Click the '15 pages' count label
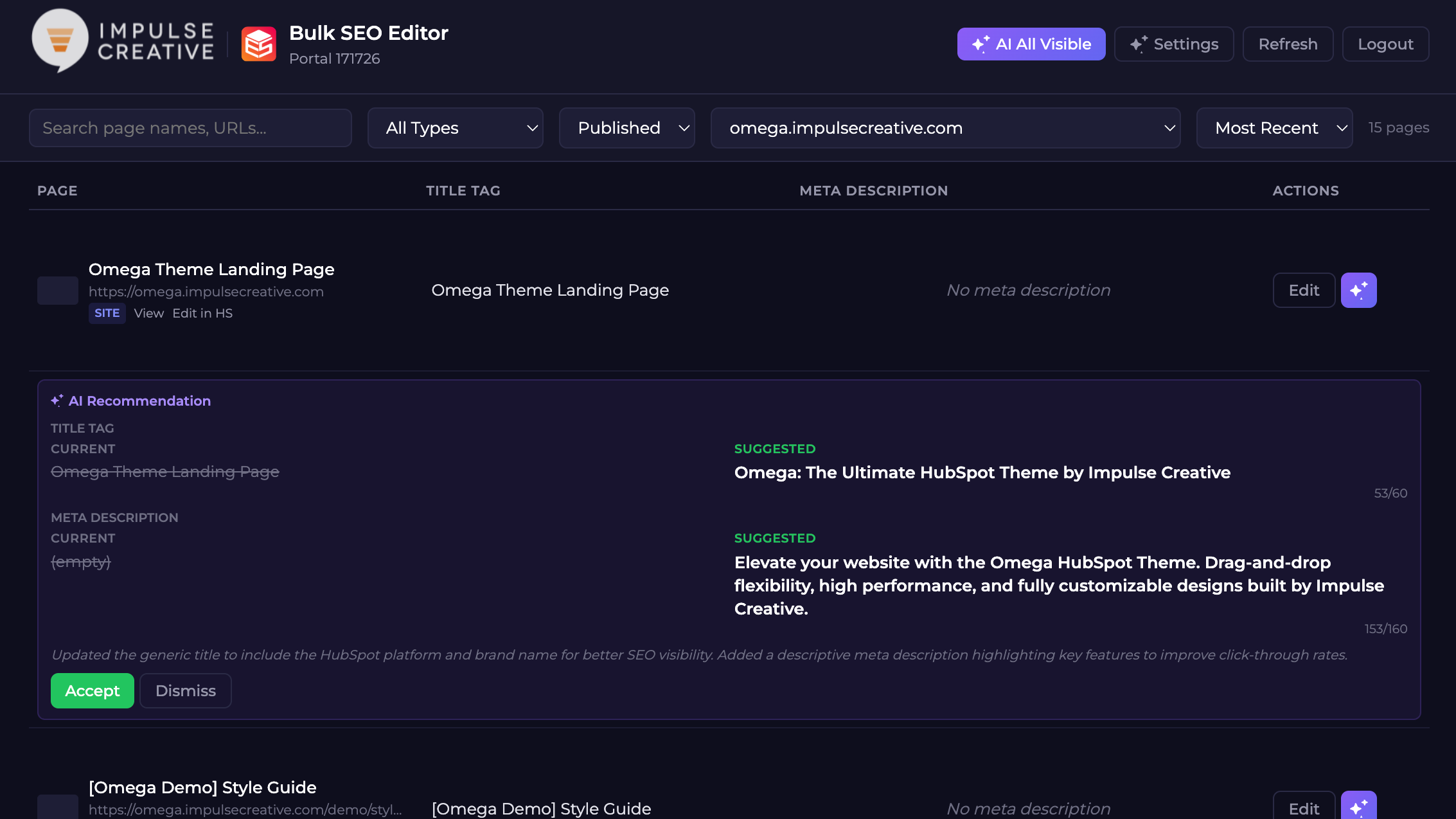 click(x=1398, y=127)
